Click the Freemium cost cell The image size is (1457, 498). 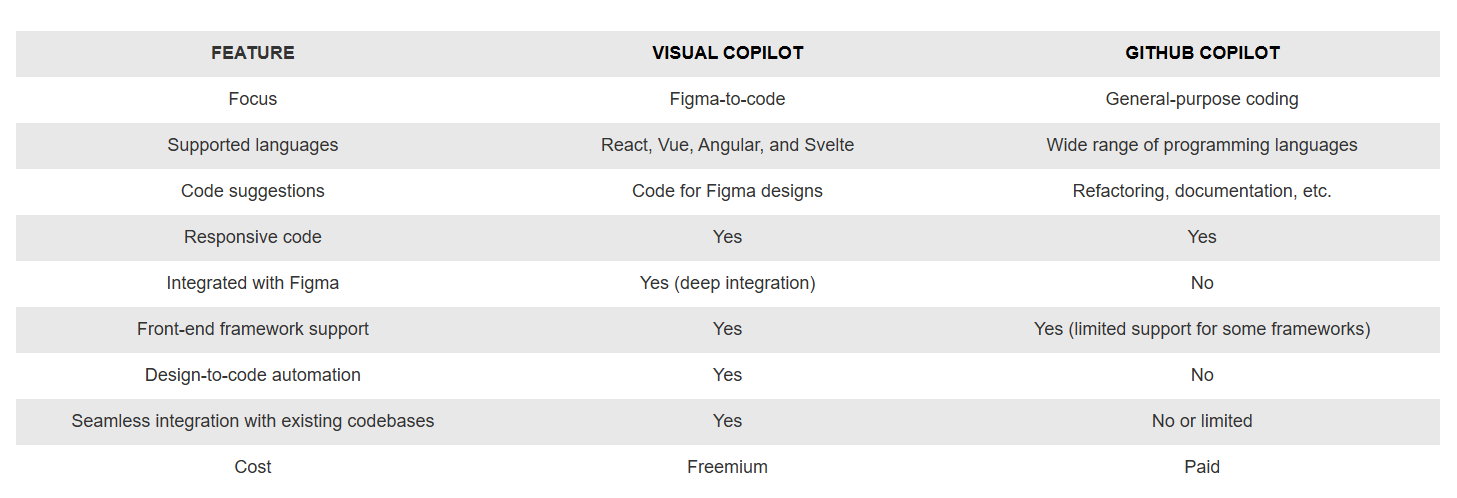coord(727,467)
